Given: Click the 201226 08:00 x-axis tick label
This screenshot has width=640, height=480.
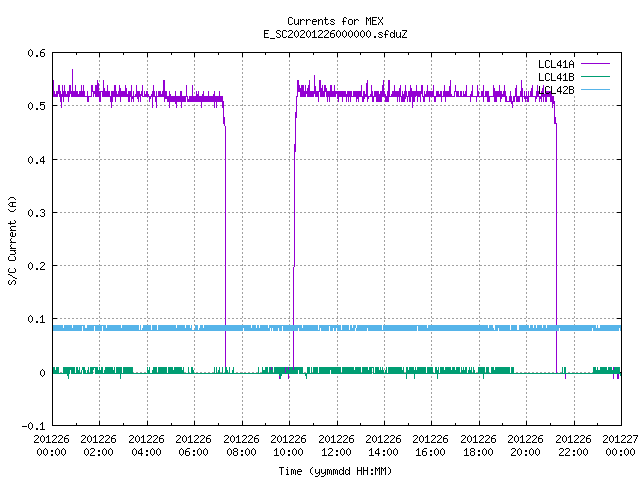Looking at the screenshot, I should (241, 445).
